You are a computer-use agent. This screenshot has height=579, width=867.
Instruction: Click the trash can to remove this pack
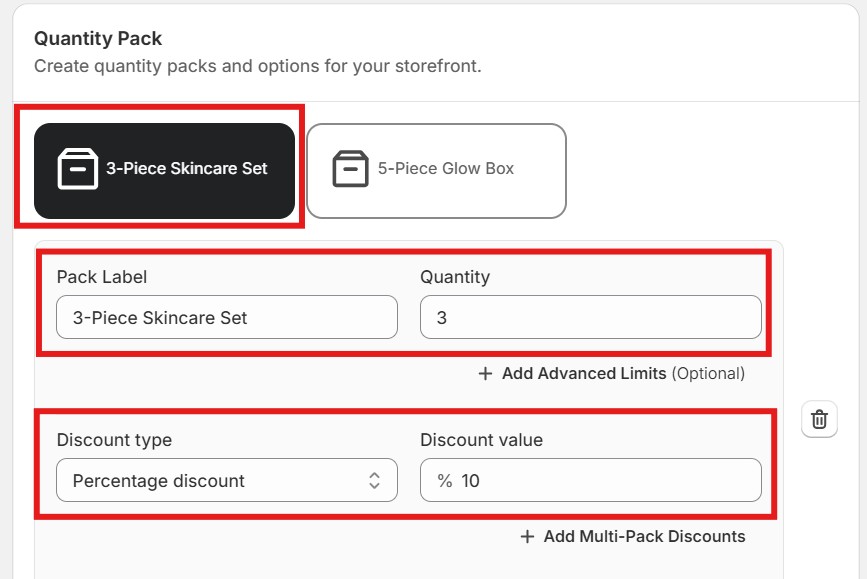(x=819, y=419)
